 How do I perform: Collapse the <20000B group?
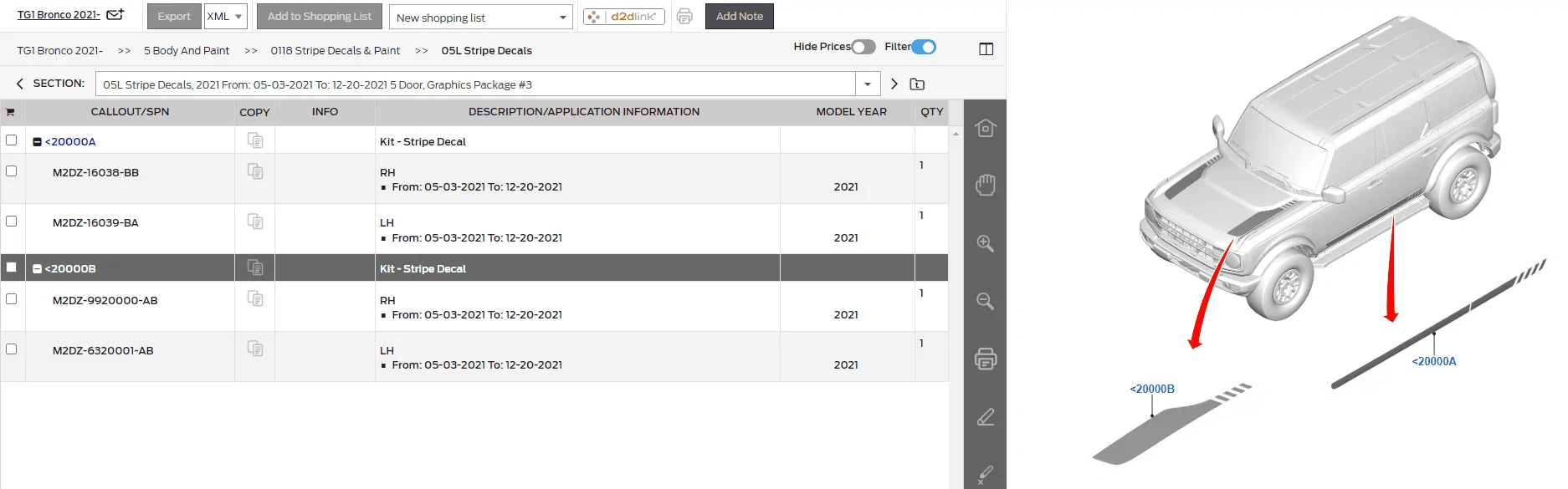click(37, 269)
